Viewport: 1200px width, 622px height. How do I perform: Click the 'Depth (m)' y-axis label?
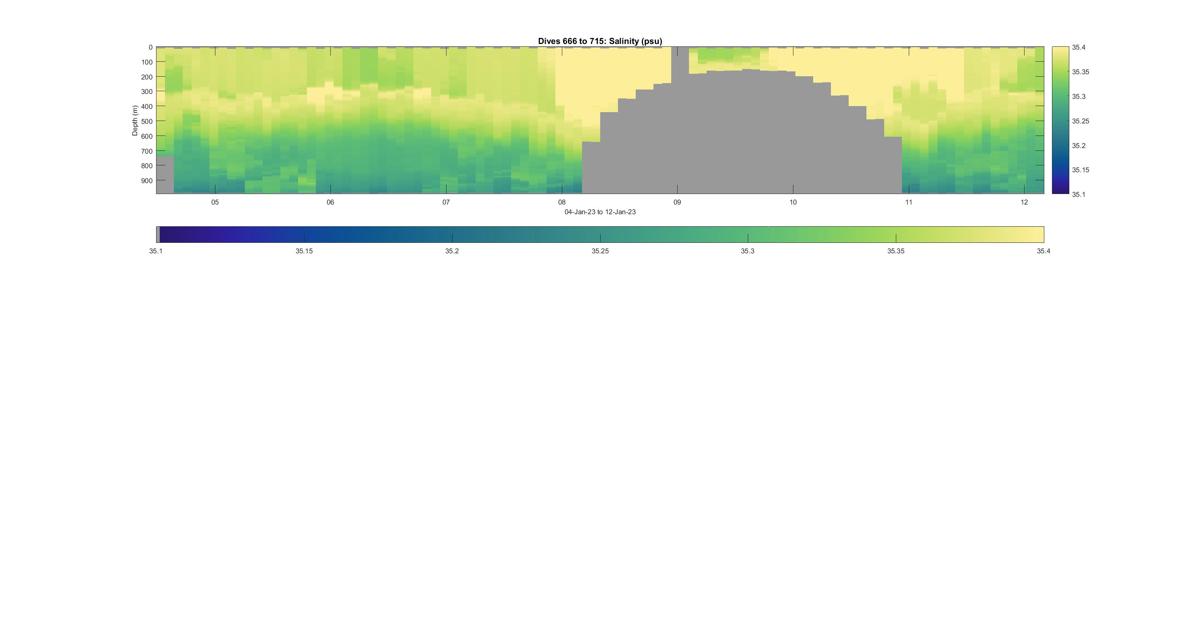(134, 120)
